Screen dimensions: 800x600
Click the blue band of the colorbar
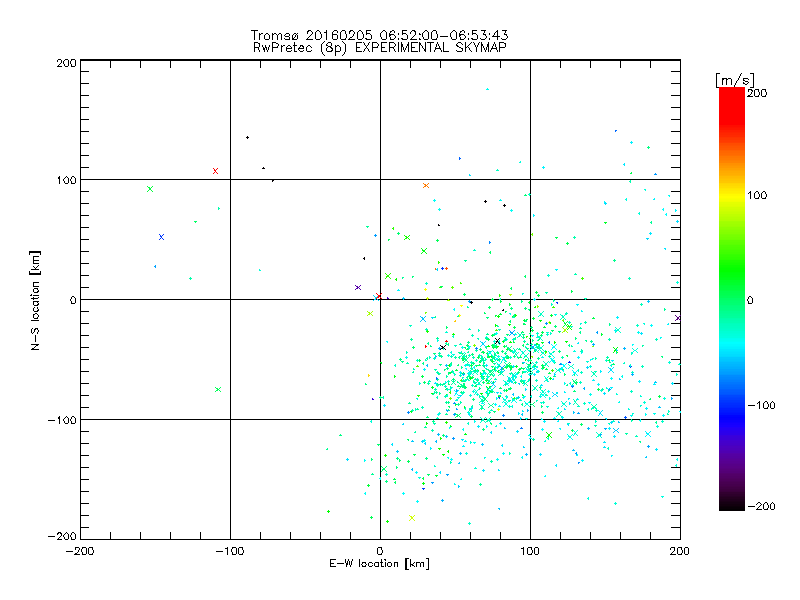(732, 416)
